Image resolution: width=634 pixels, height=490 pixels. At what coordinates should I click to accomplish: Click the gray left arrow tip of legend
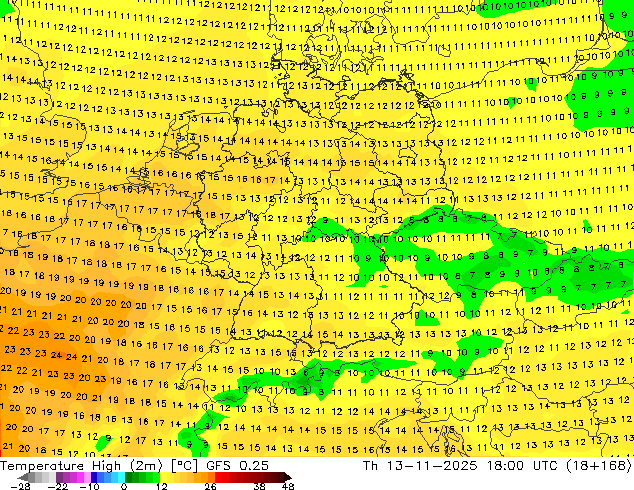click(x=22, y=477)
